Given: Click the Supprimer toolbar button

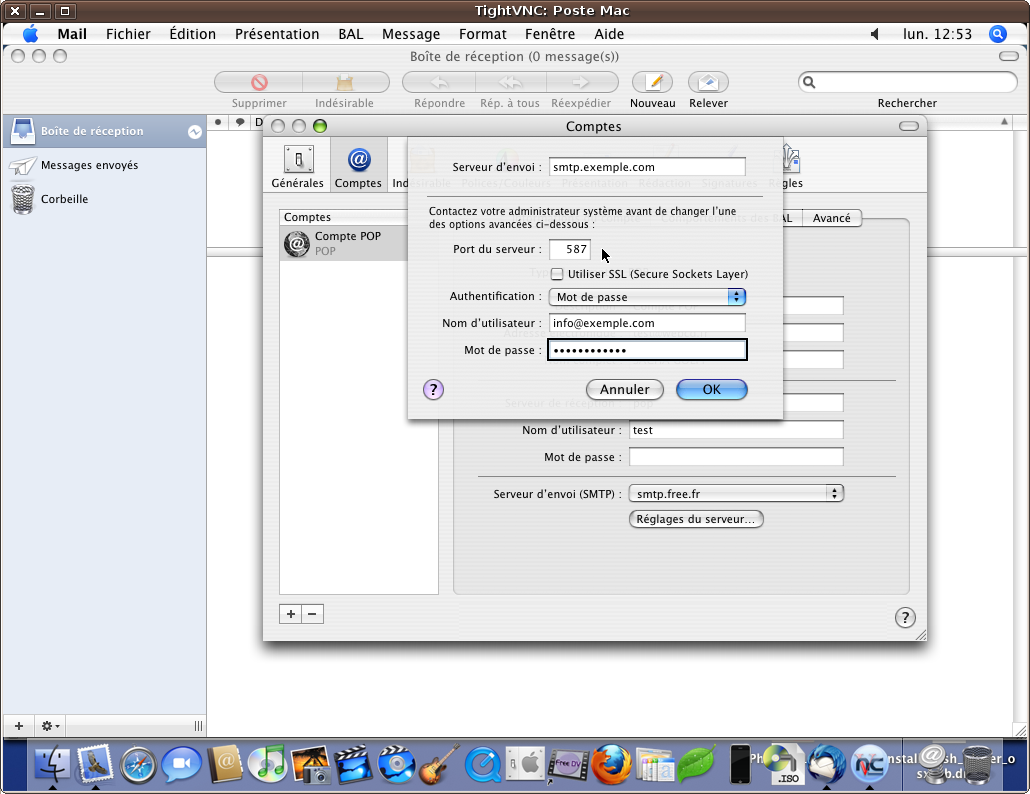Looking at the screenshot, I should (x=259, y=83).
